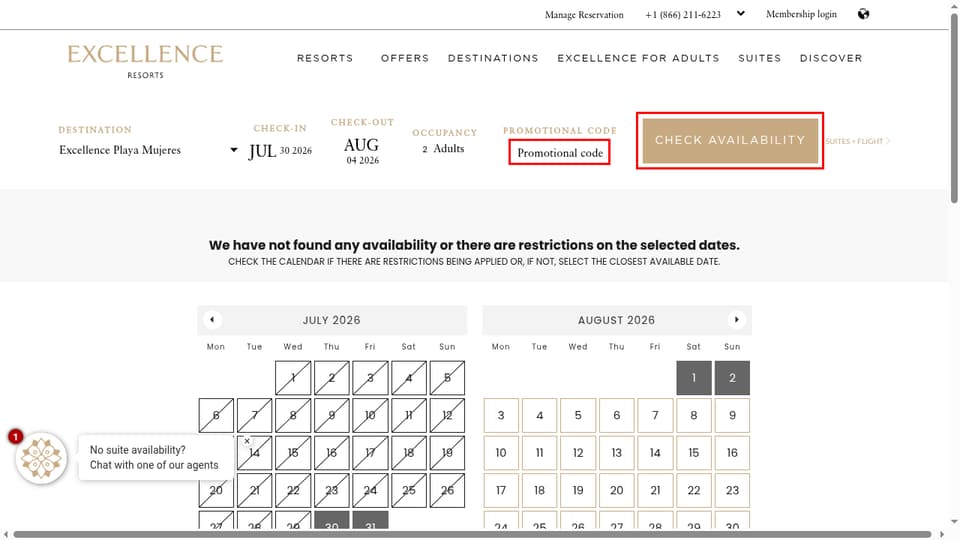Select August 7 in the calendar
This screenshot has height=540, width=960.
click(x=655, y=415)
